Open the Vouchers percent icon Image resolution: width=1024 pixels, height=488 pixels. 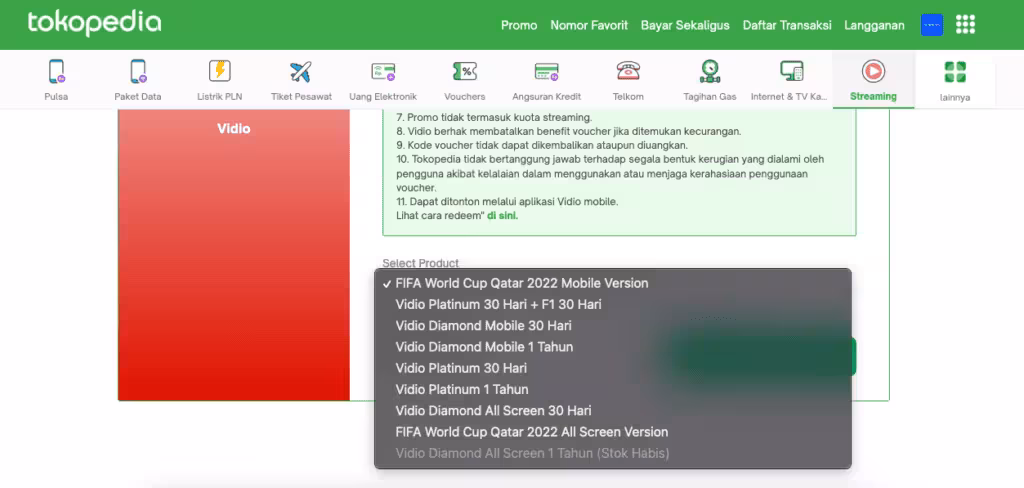point(464,71)
